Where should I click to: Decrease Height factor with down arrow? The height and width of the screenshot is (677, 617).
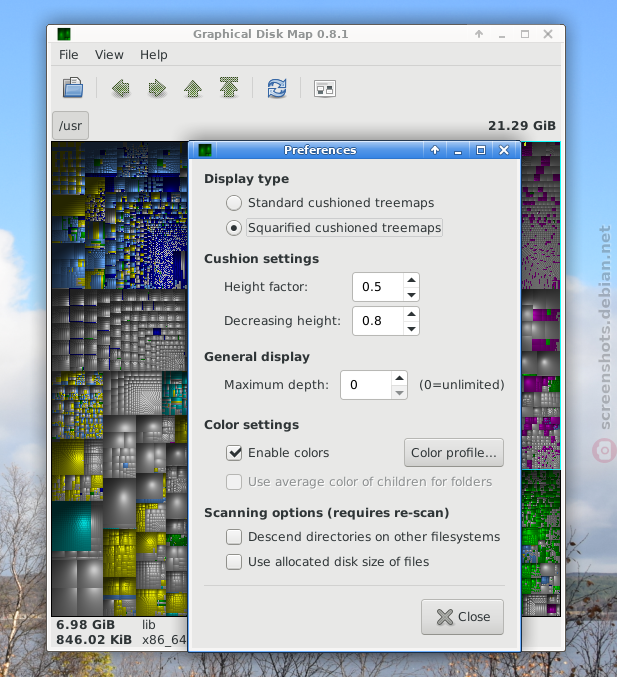click(411, 294)
